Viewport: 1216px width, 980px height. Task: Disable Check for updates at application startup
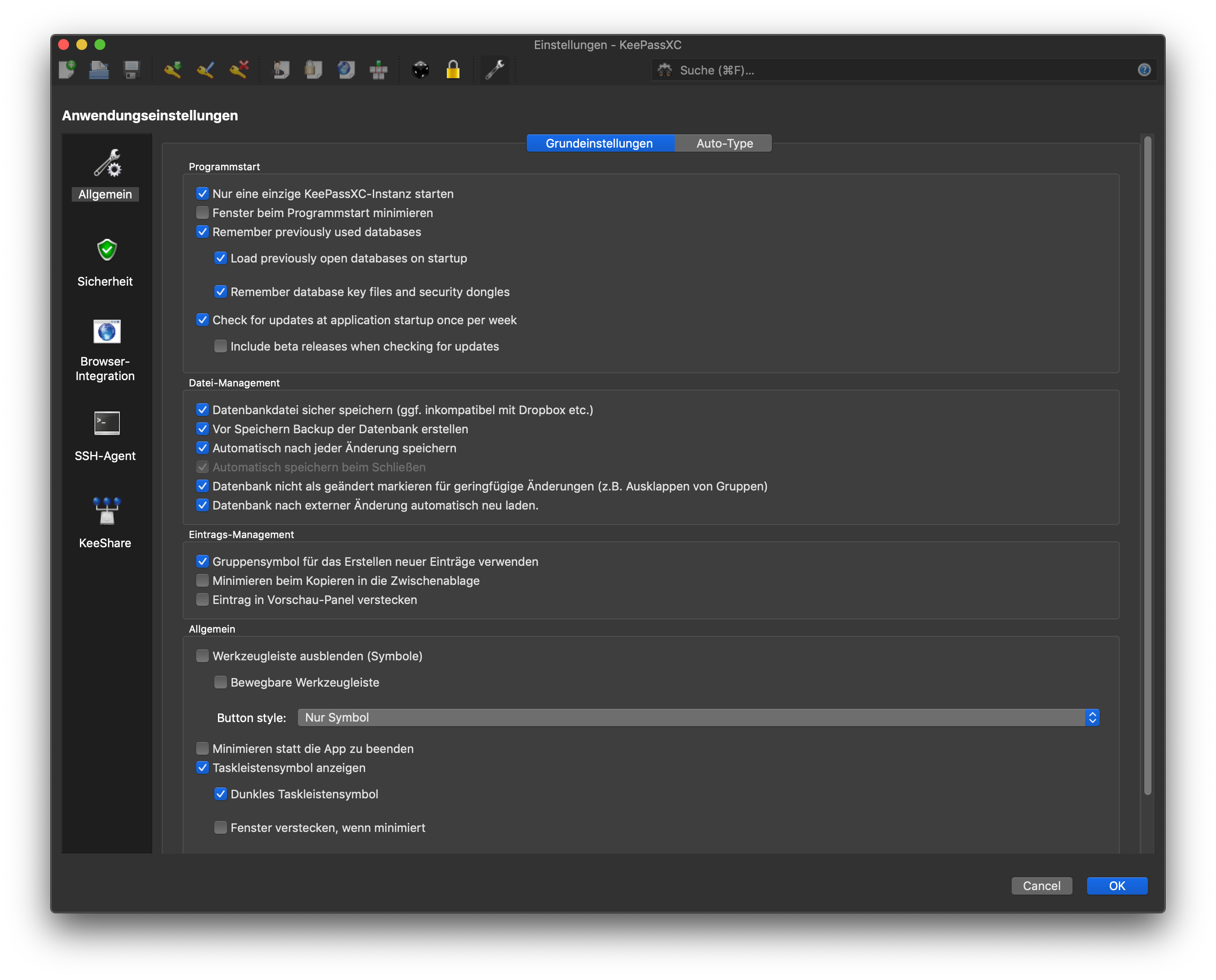click(203, 320)
